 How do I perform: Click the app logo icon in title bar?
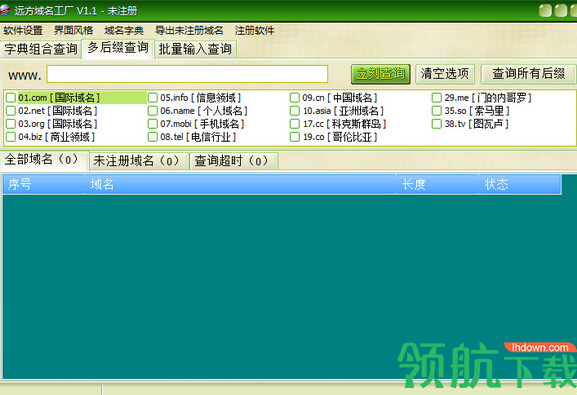tap(5, 10)
